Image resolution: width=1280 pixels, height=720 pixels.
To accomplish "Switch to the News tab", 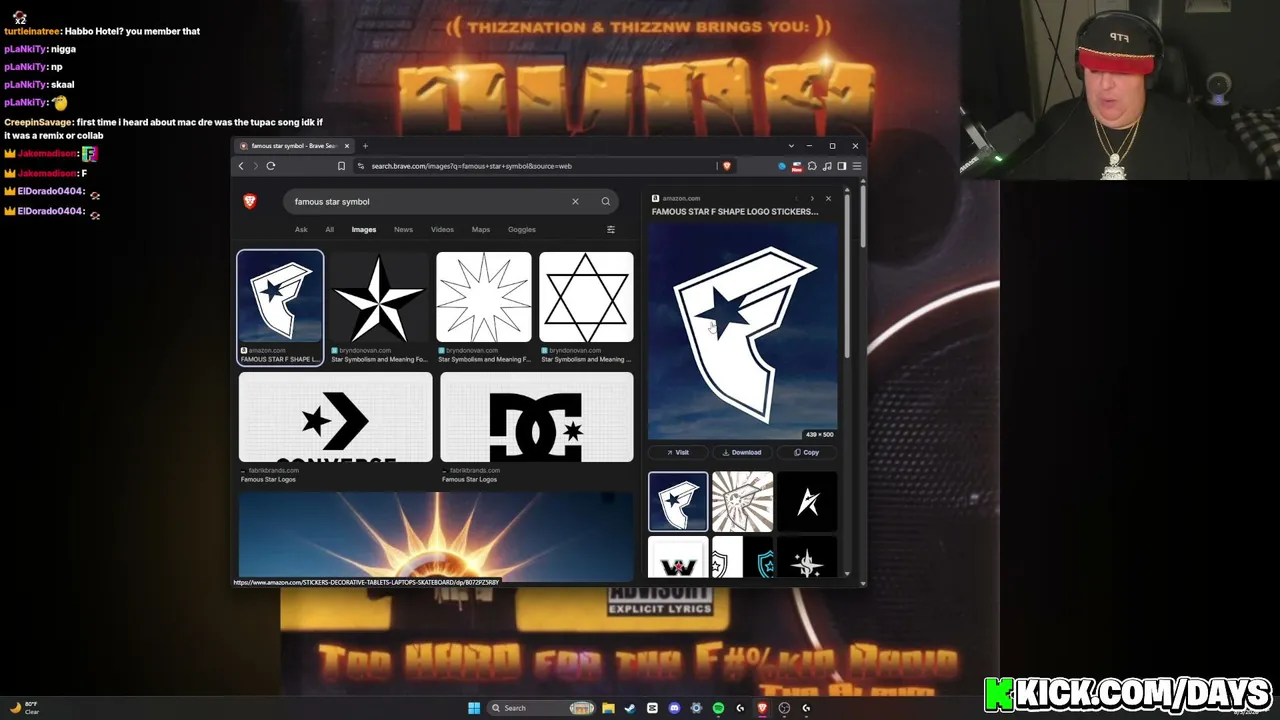I will [x=403, y=230].
